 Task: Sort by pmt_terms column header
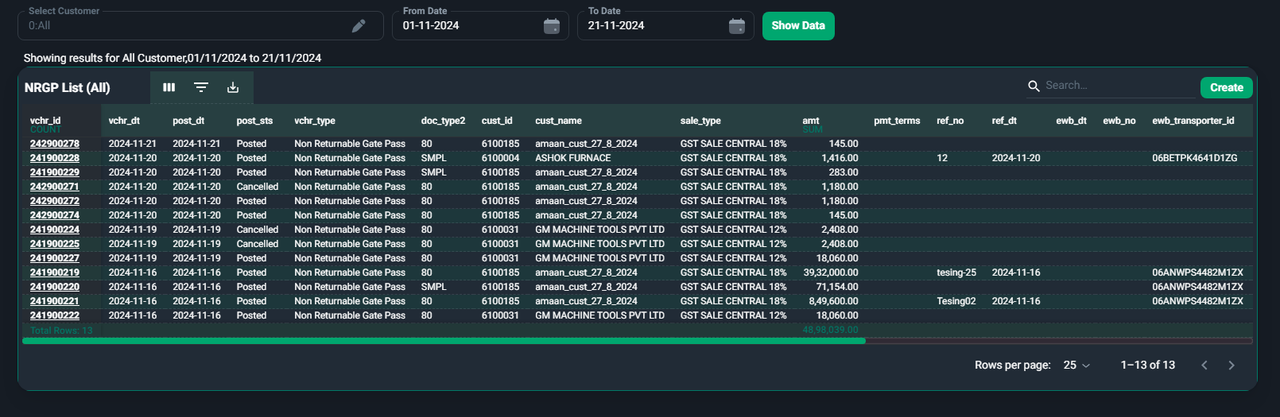(897, 121)
